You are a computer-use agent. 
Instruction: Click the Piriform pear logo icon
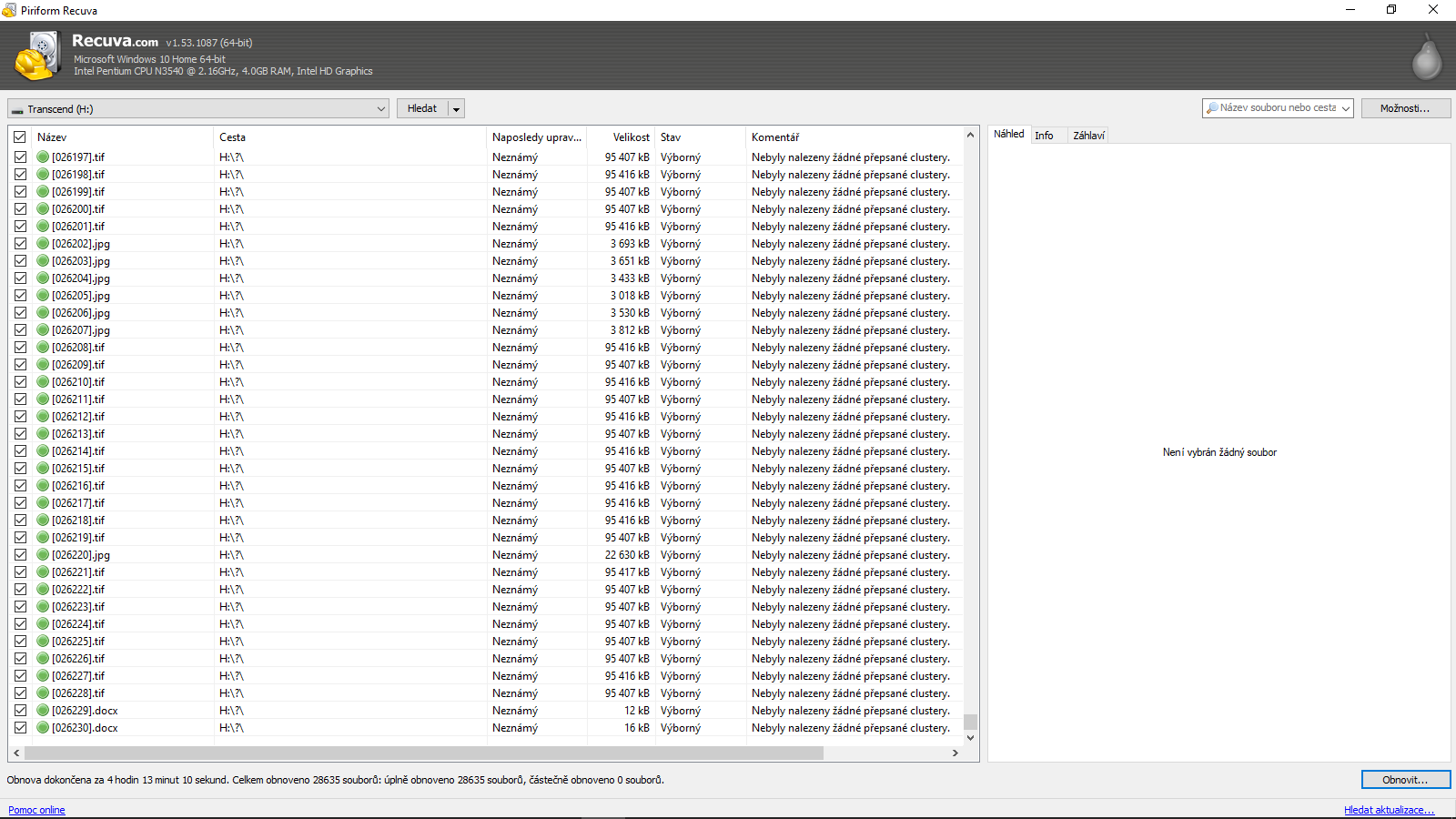tap(1426, 56)
